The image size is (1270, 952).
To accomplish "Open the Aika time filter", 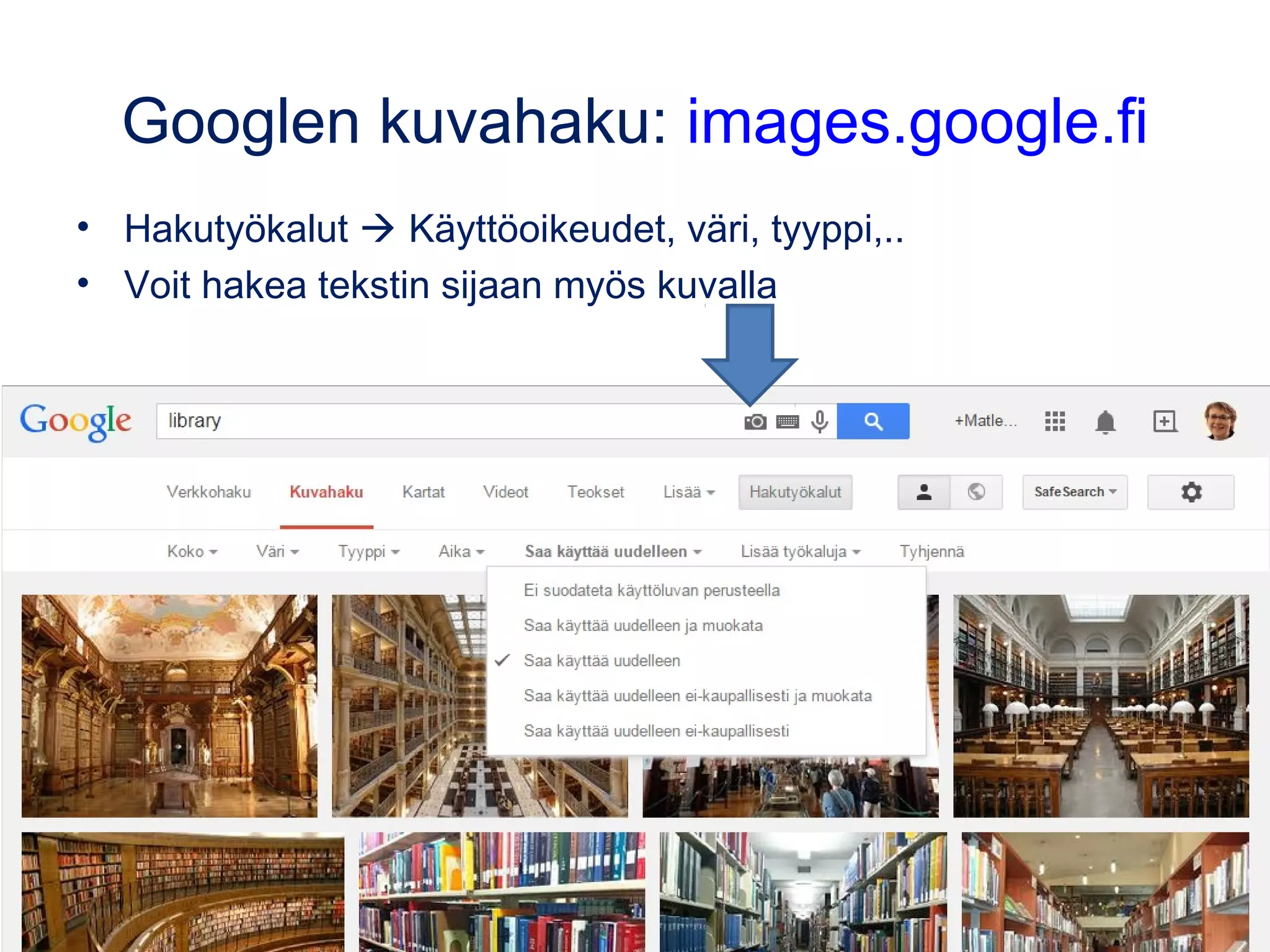I will click(461, 551).
